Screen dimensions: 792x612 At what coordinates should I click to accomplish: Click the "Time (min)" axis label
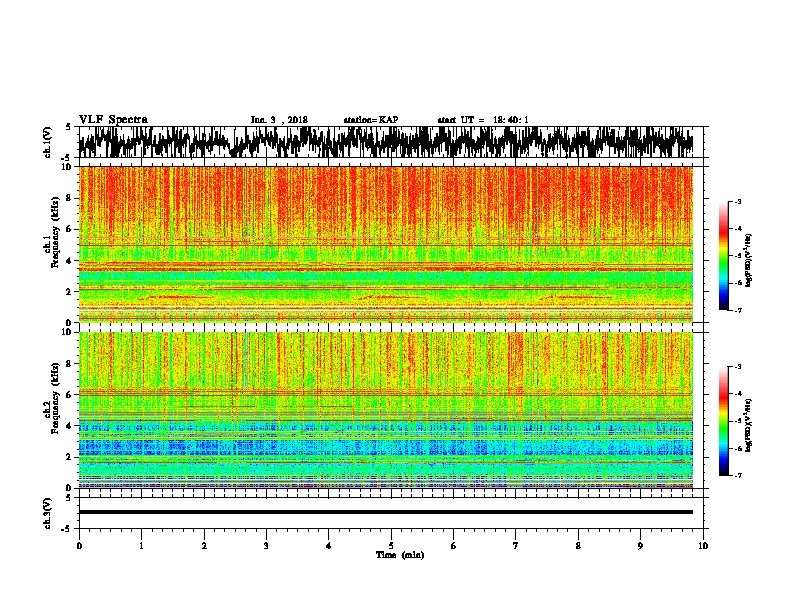[400, 555]
